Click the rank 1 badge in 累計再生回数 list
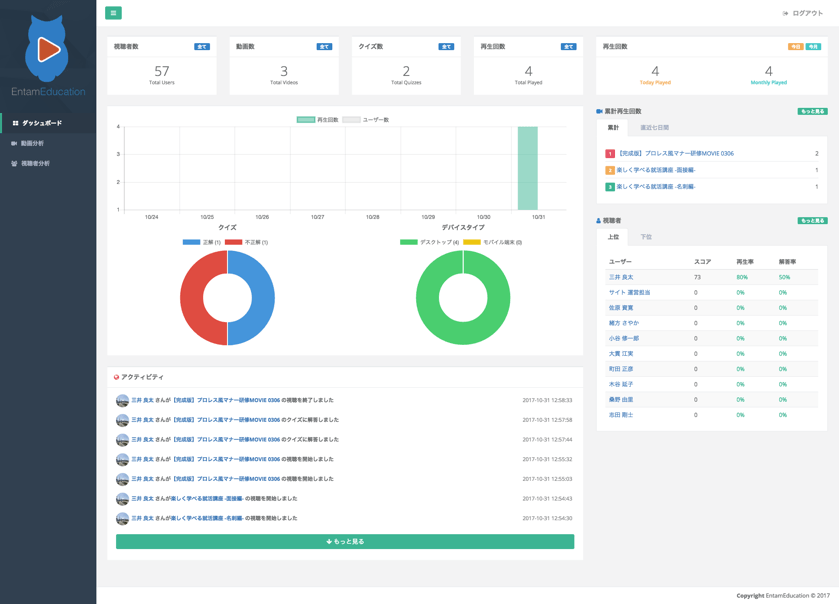This screenshot has width=839, height=604. [610, 154]
